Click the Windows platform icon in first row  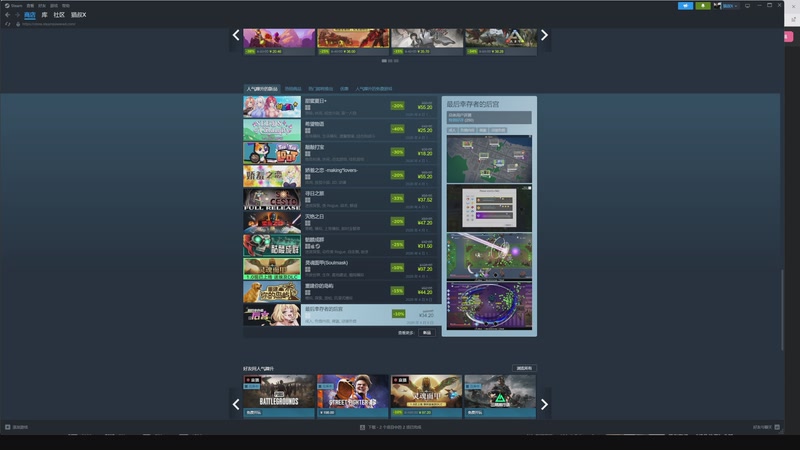(308, 108)
